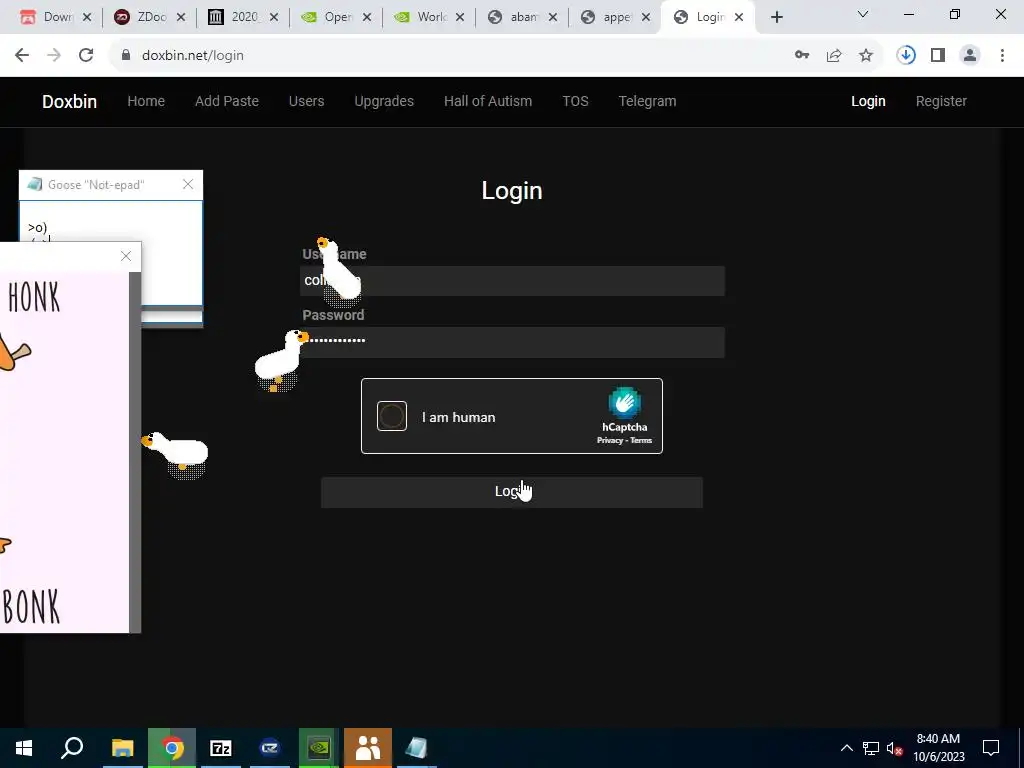
Task: Click Register link in navbar
Action: [x=941, y=101]
